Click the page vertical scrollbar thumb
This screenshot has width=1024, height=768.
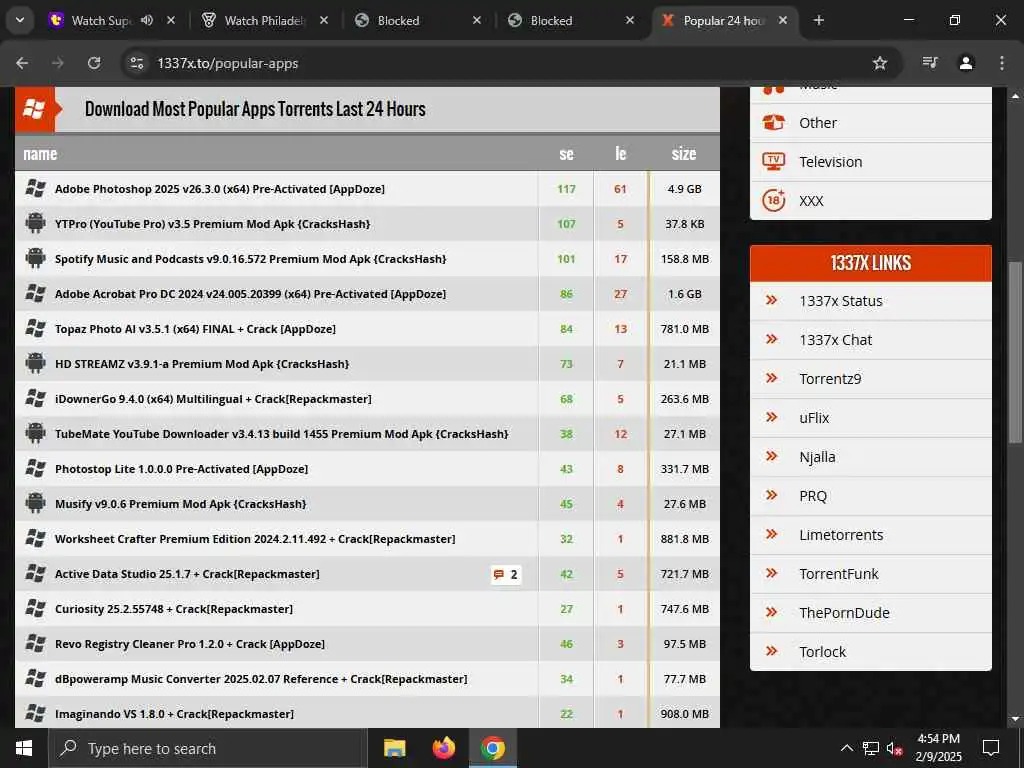click(1014, 353)
